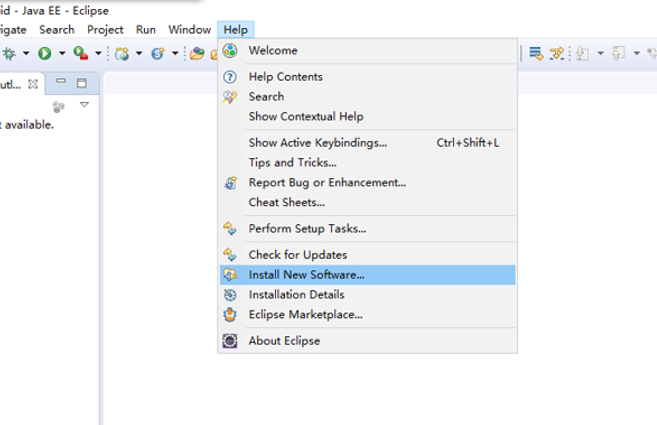Image resolution: width=657 pixels, height=425 pixels.
Task: Click the Report Bug or Enhancement icon
Action: 230,183
